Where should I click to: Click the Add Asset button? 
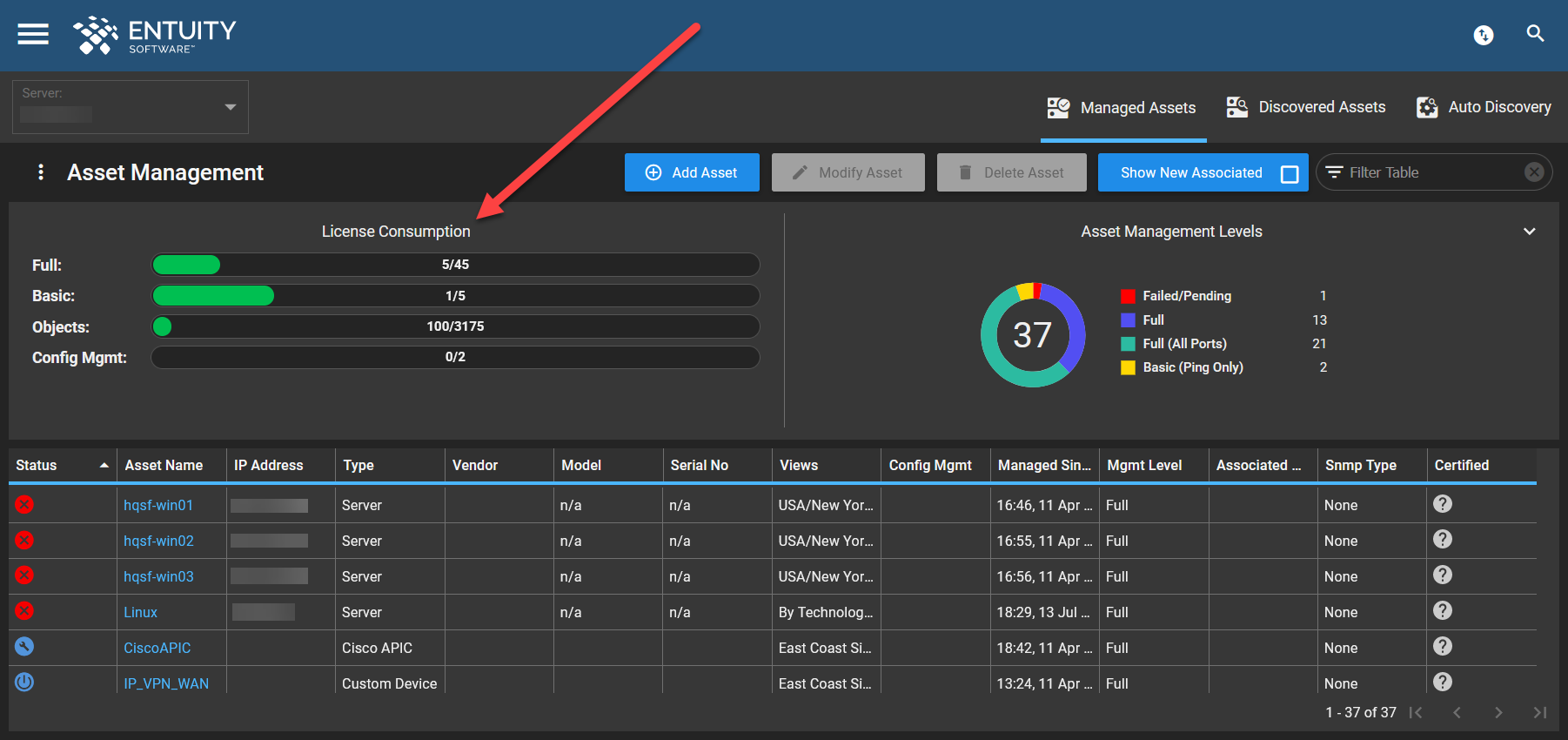(692, 172)
